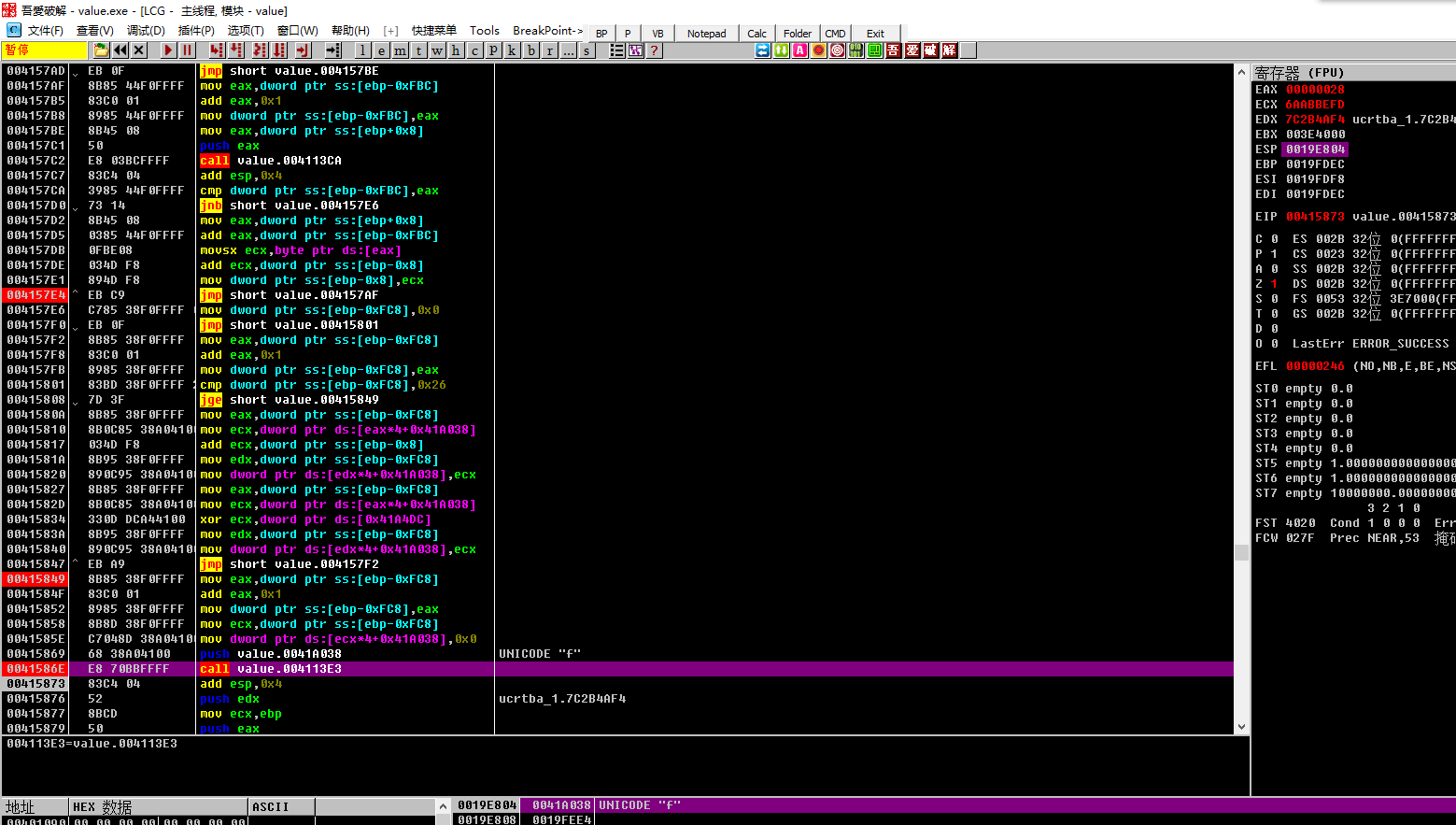1456x825 pixels.
Task: Click the green window-layout plugin icon
Action: click(875, 50)
